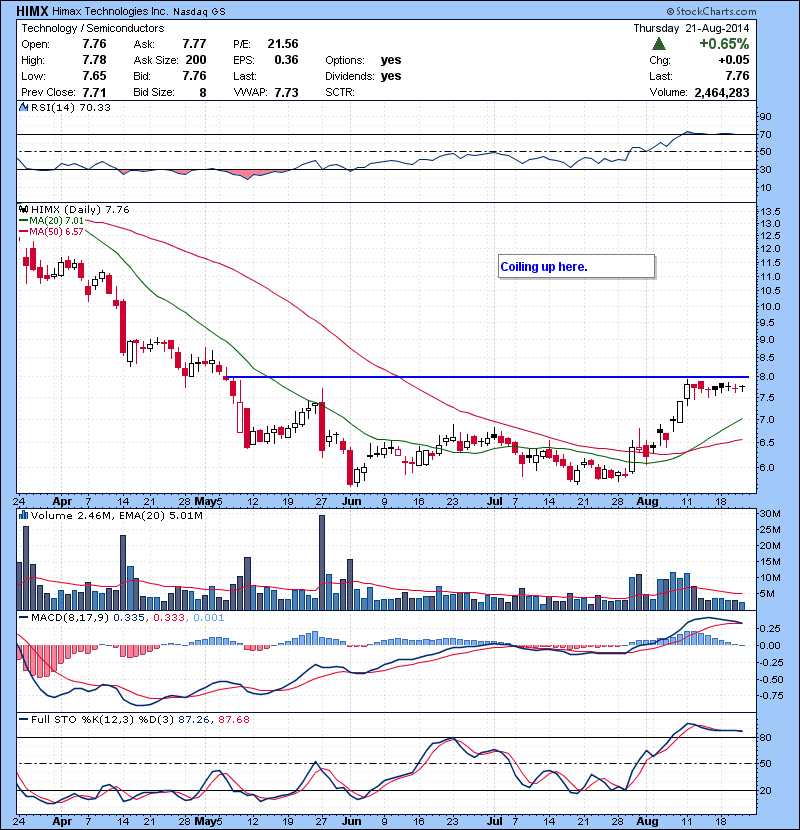Screen dimensions: 800x830
Task: Select 'Himax Technologies Inc.' company name
Action: pyautogui.click(x=111, y=11)
